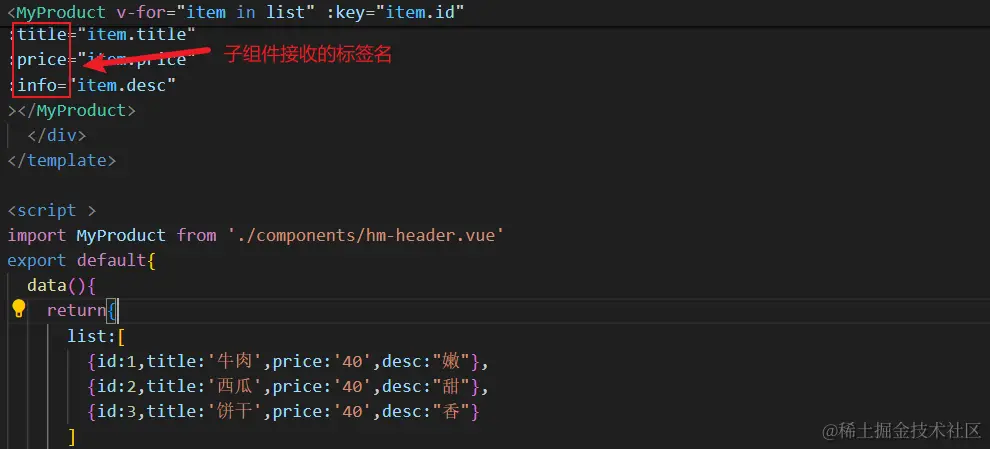This screenshot has width=990, height=449.
Task: Click the './components/hm-header.vue' import path
Action: (366, 235)
